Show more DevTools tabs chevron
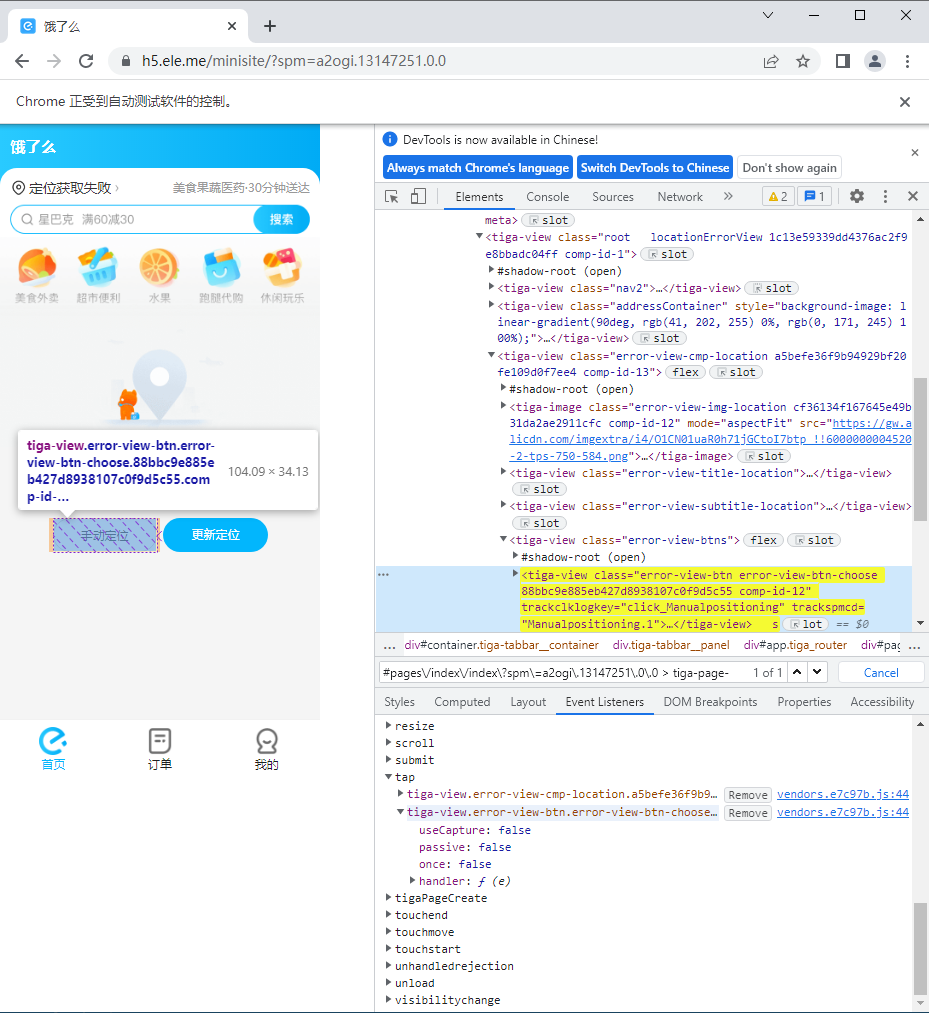 pyautogui.click(x=728, y=196)
